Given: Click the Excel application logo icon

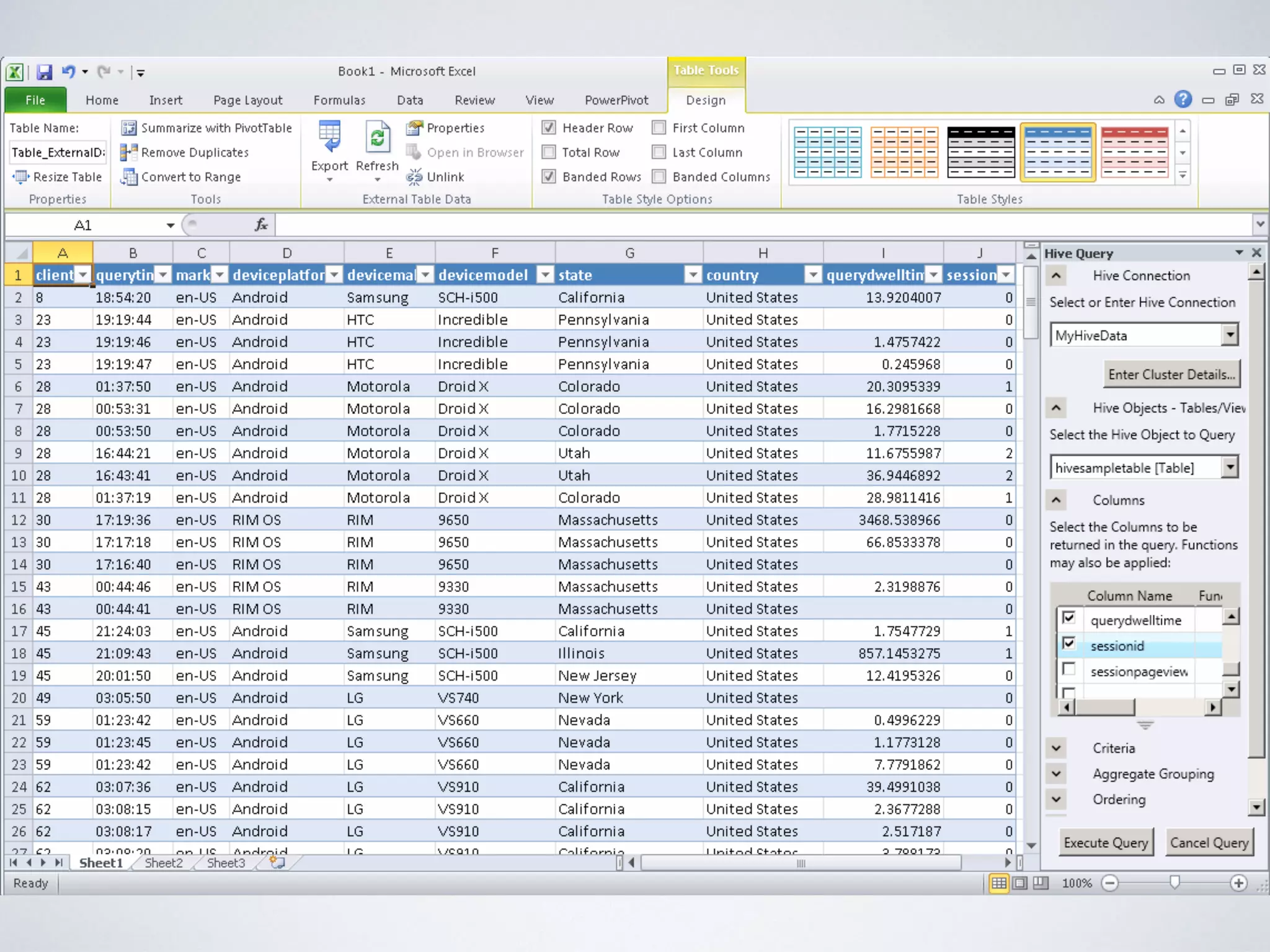Looking at the screenshot, I should [15, 72].
